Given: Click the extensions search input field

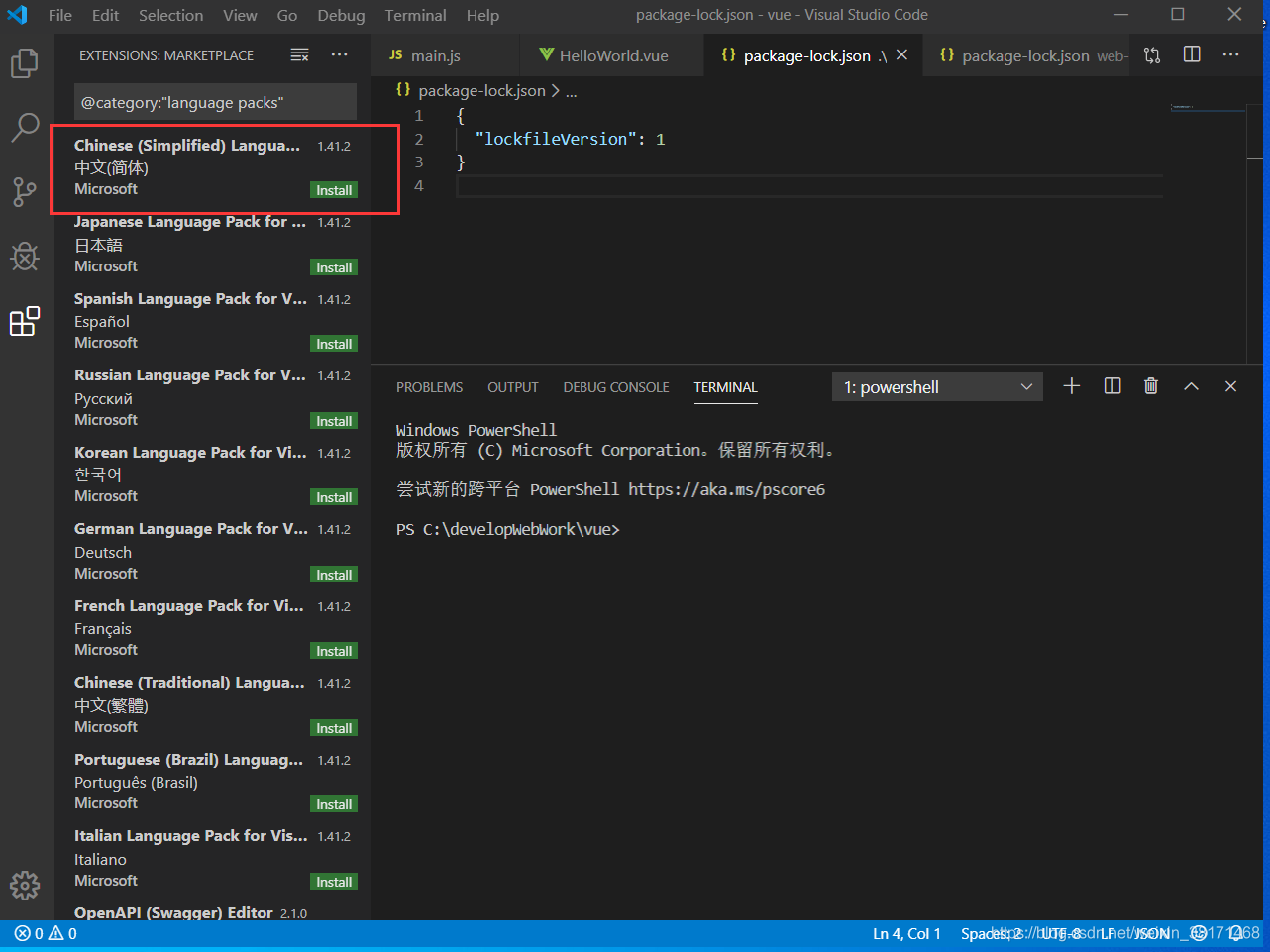Looking at the screenshot, I should click(x=215, y=102).
